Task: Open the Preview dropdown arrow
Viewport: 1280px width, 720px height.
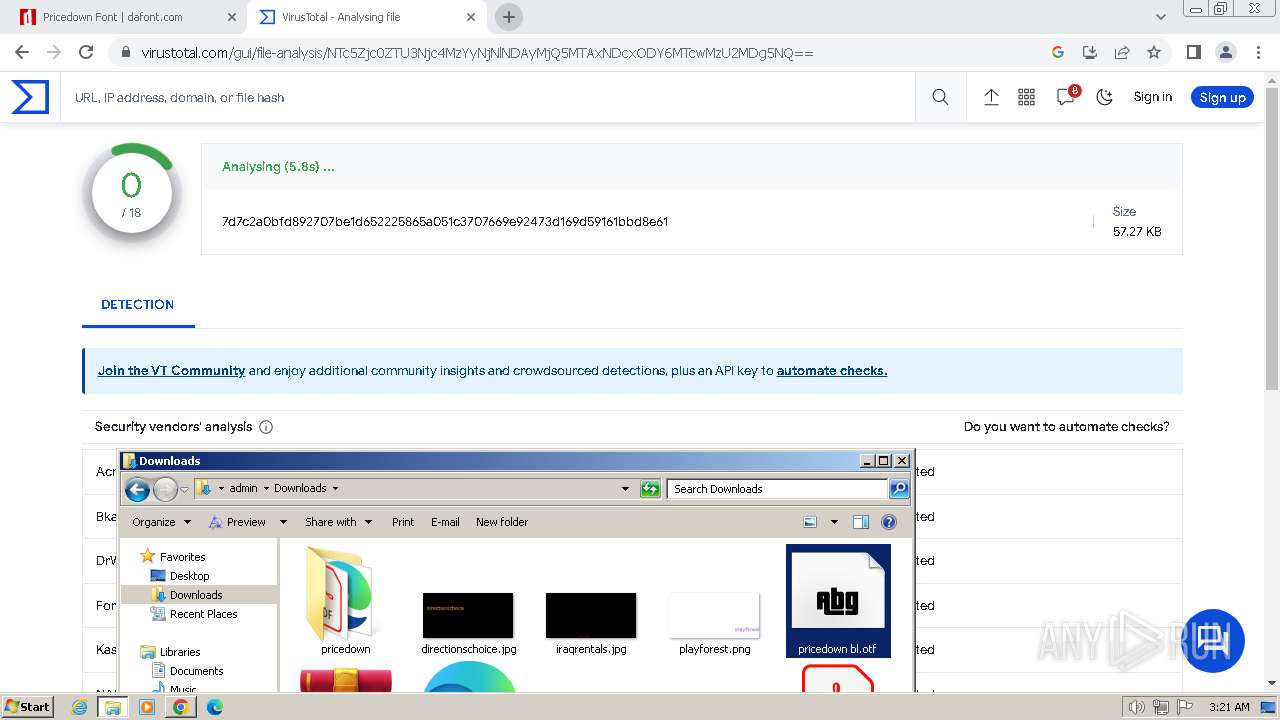Action: point(283,522)
